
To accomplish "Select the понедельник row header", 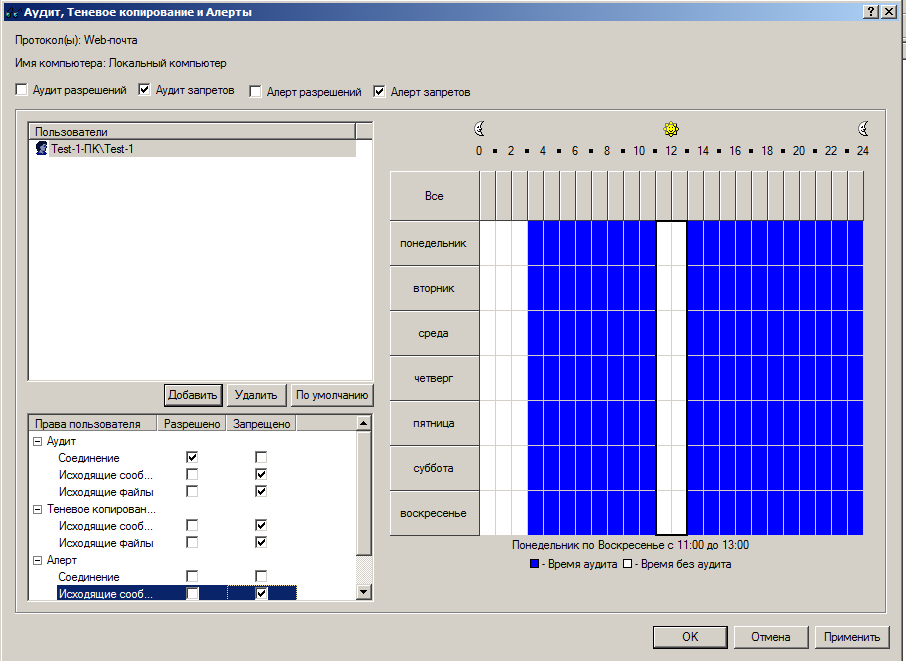I will tap(433, 243).
